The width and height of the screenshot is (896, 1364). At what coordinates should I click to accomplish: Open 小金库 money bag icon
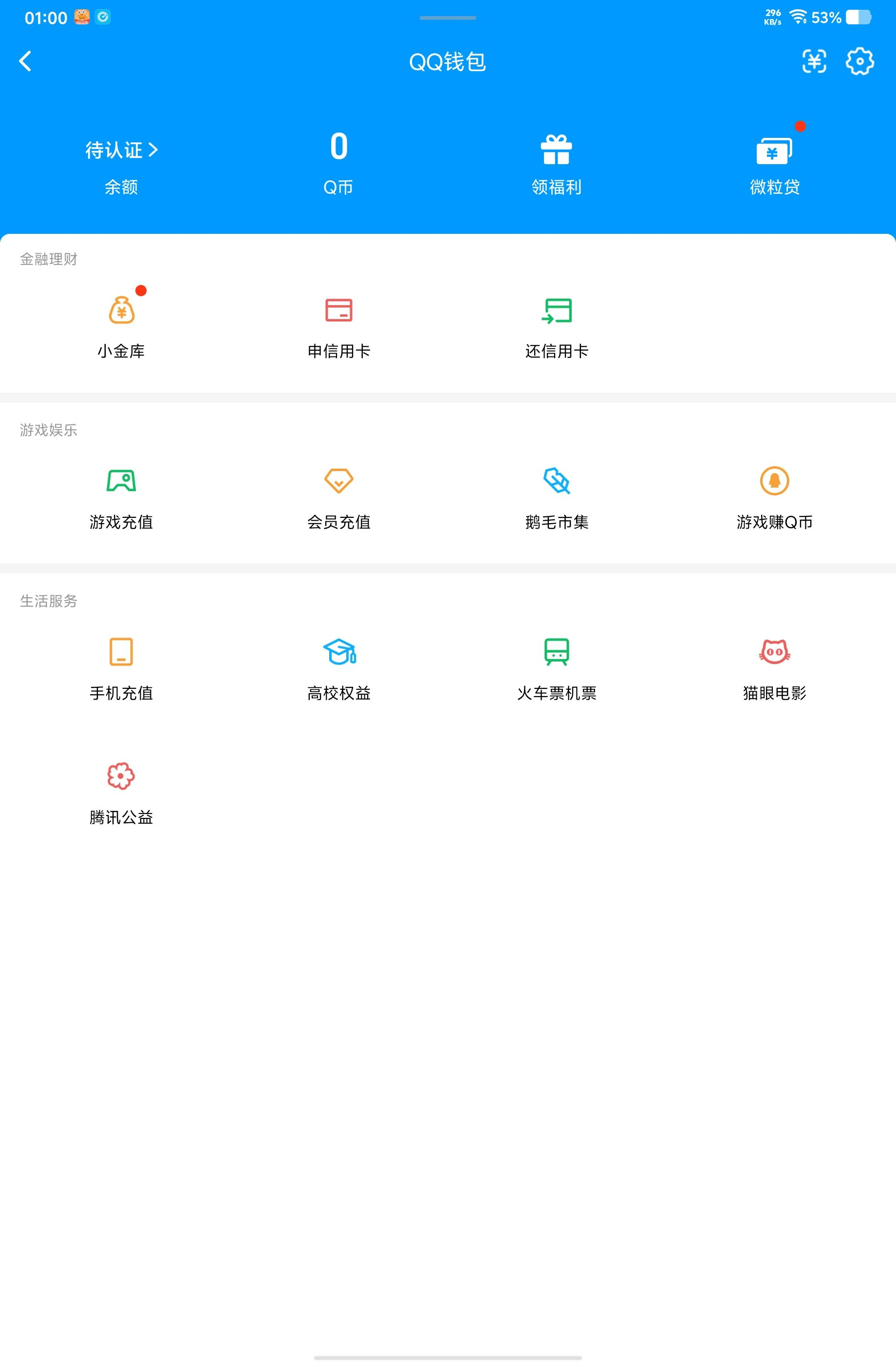click(x=121, y=310)
